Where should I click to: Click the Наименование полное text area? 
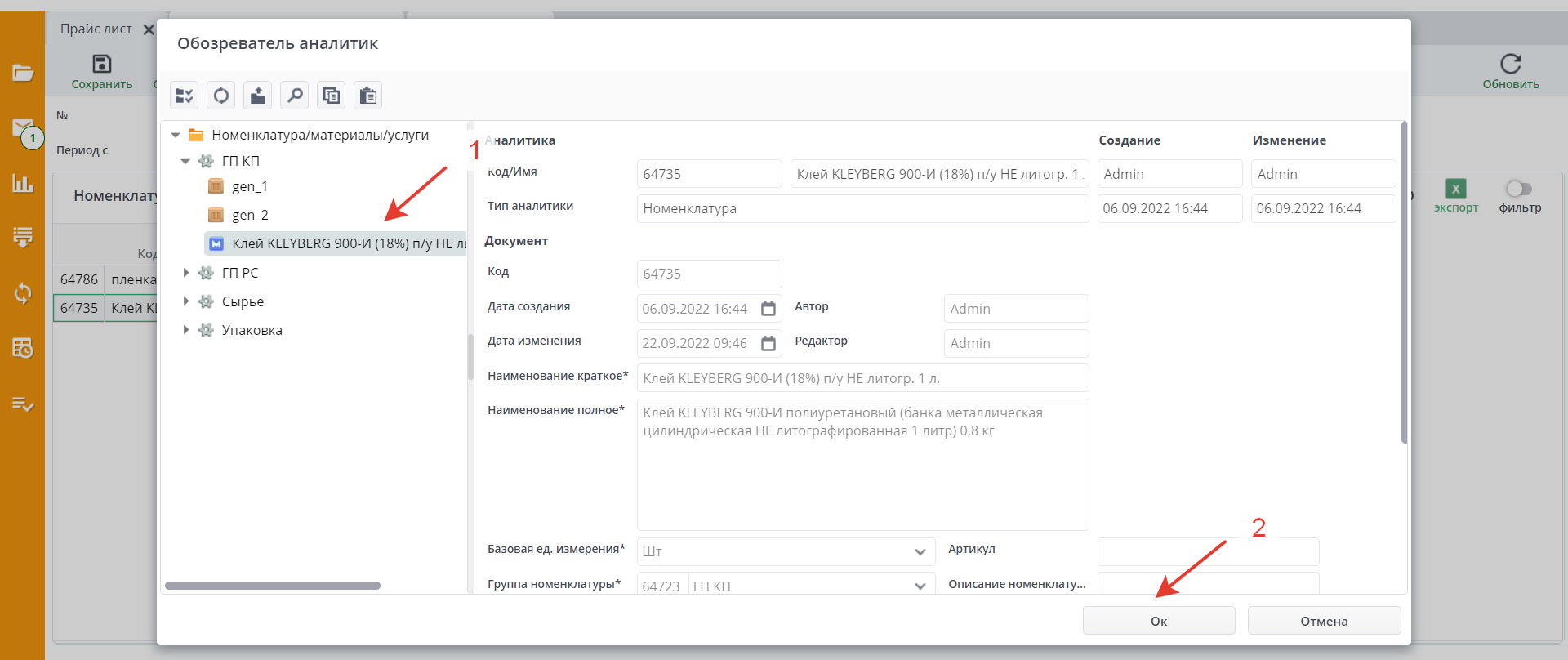tap(862, 465)
